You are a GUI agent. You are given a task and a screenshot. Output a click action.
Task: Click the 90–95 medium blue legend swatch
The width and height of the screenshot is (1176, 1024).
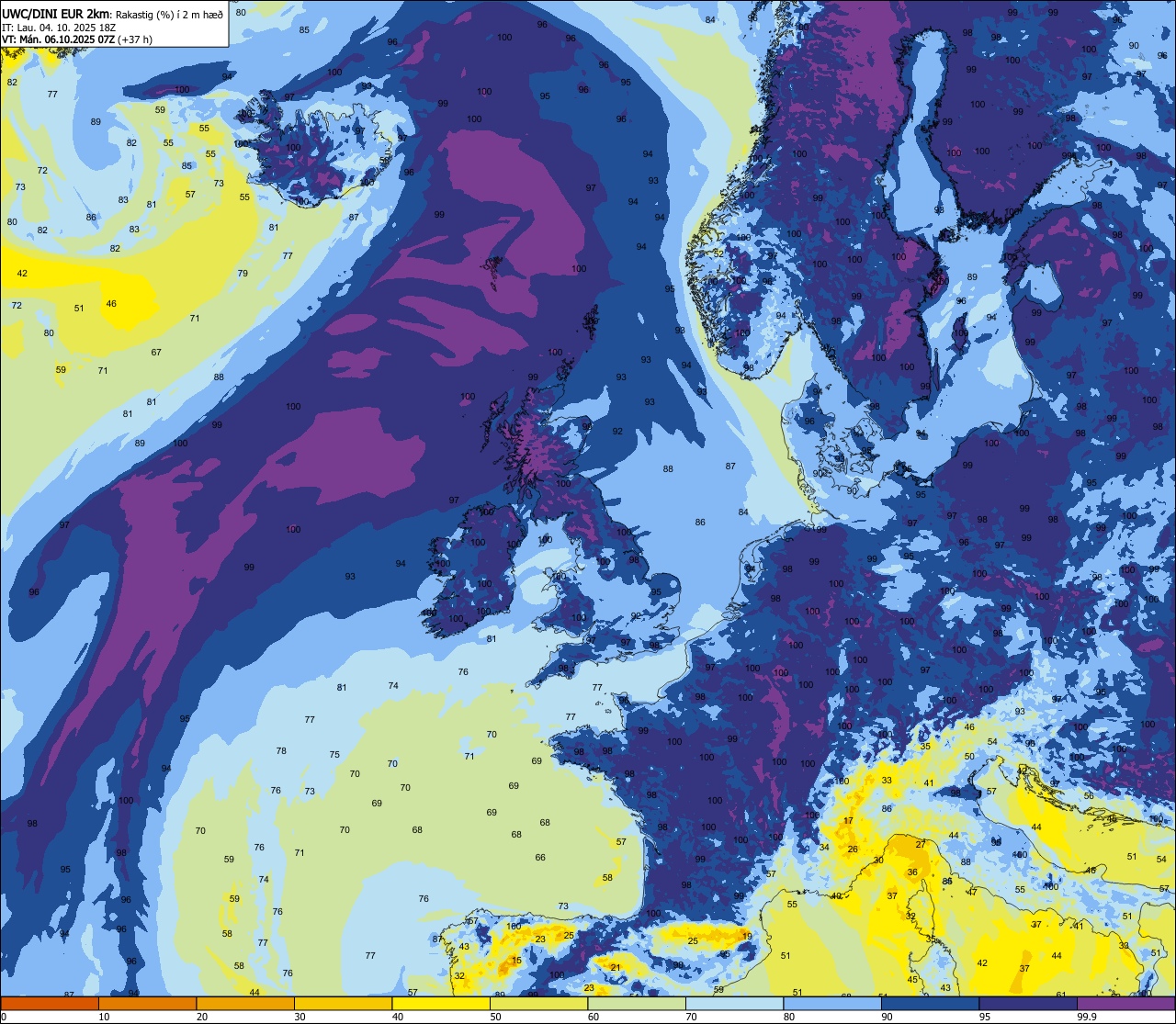click(x=931, y=1003)
